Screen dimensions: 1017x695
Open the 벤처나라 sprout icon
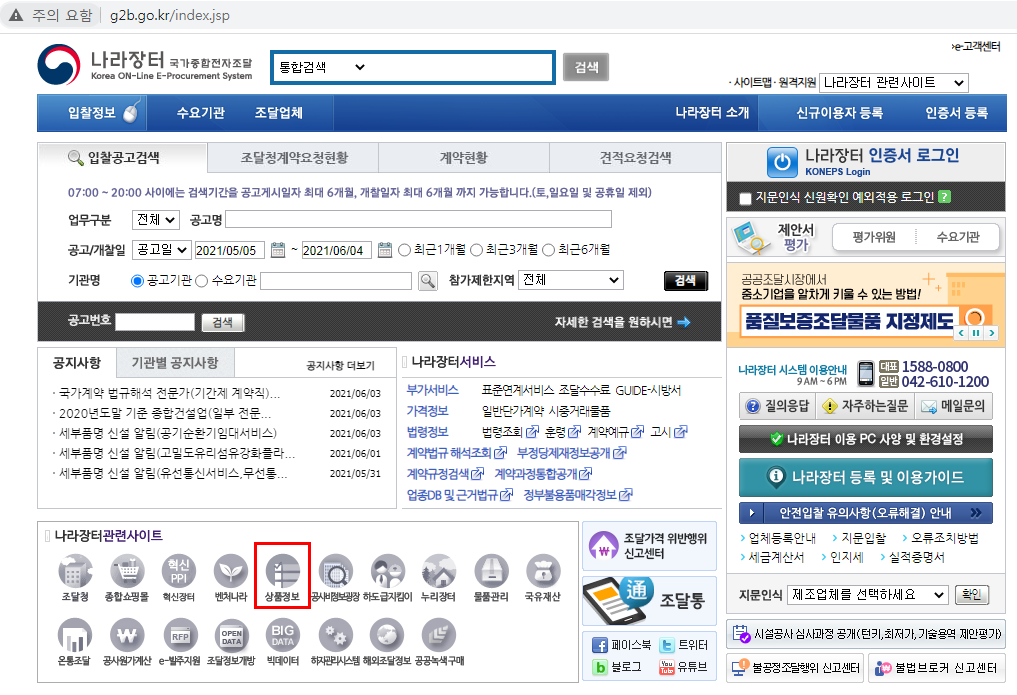click(231, 572)
